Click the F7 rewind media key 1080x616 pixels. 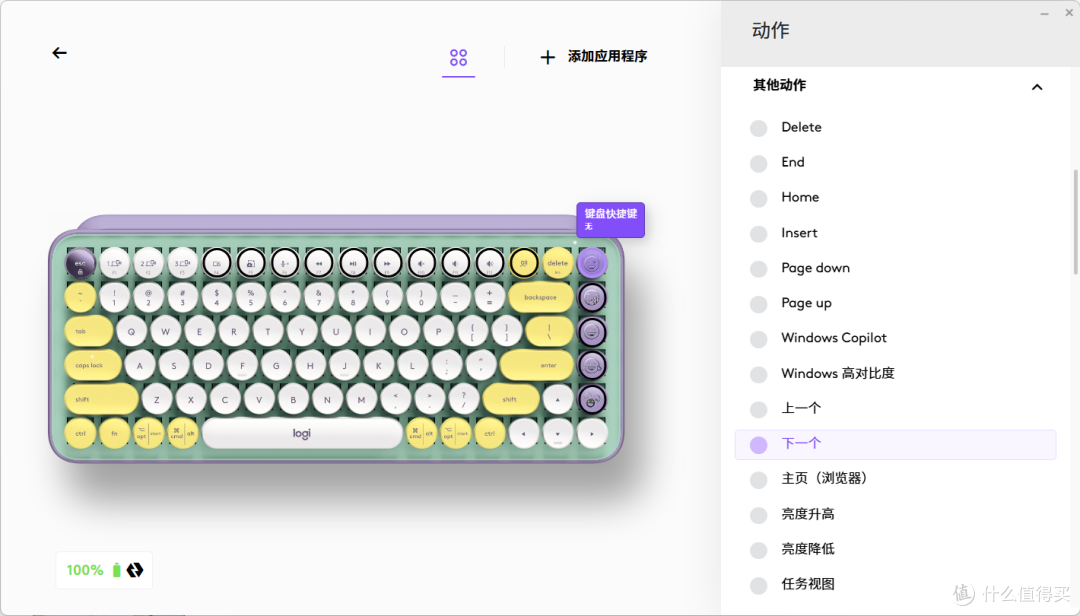(319, 263)
